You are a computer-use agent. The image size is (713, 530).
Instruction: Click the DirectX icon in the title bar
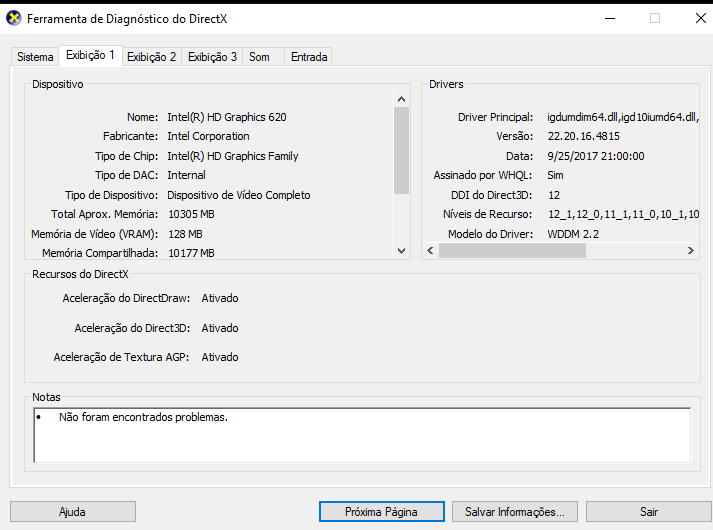point(14,19)
